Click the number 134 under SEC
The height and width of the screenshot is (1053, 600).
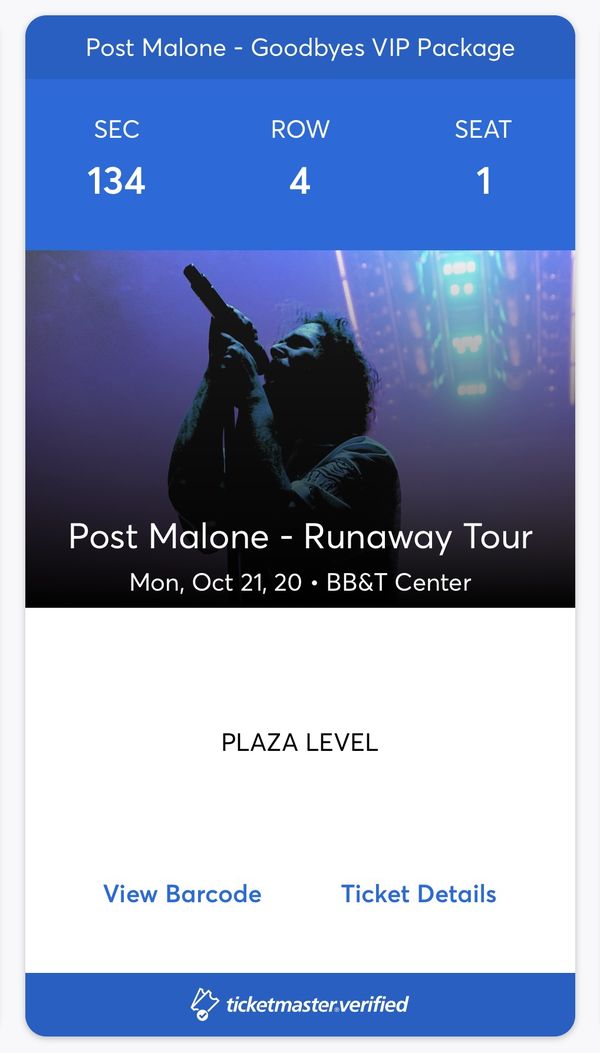117,181
